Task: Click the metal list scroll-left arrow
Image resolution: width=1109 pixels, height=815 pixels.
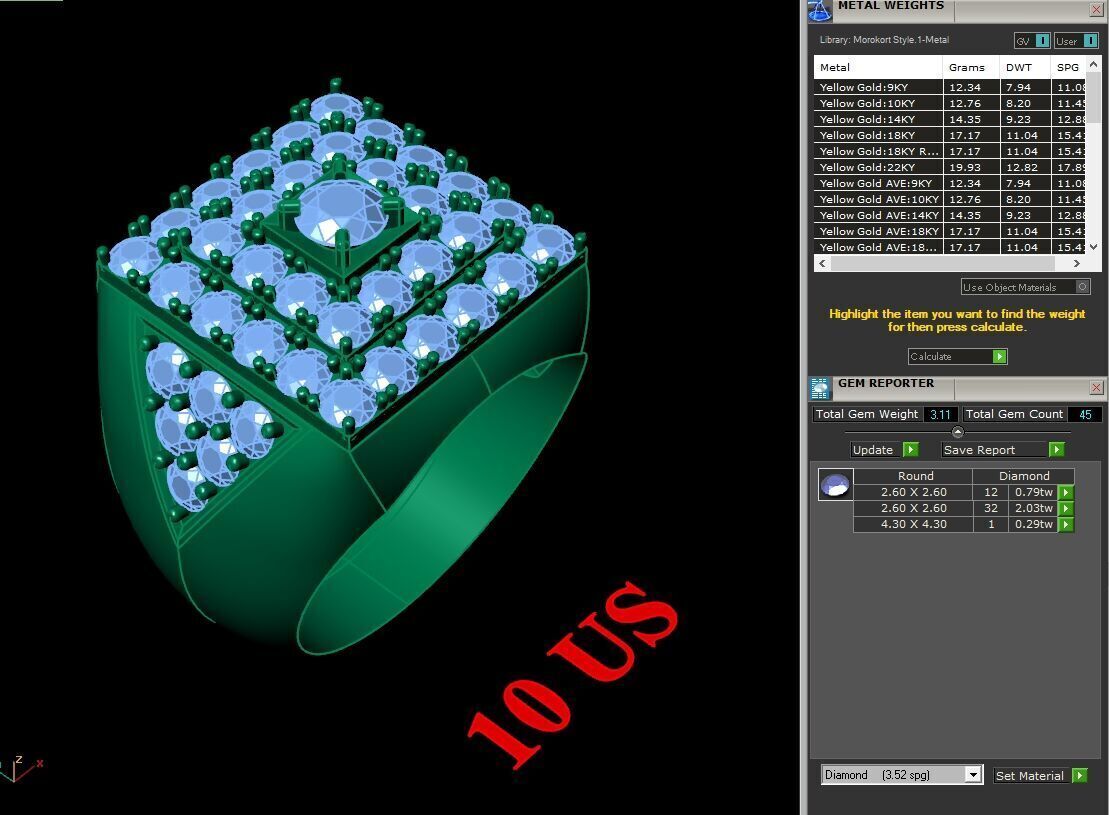Action: pyautogui.click(x=821, y=263)
